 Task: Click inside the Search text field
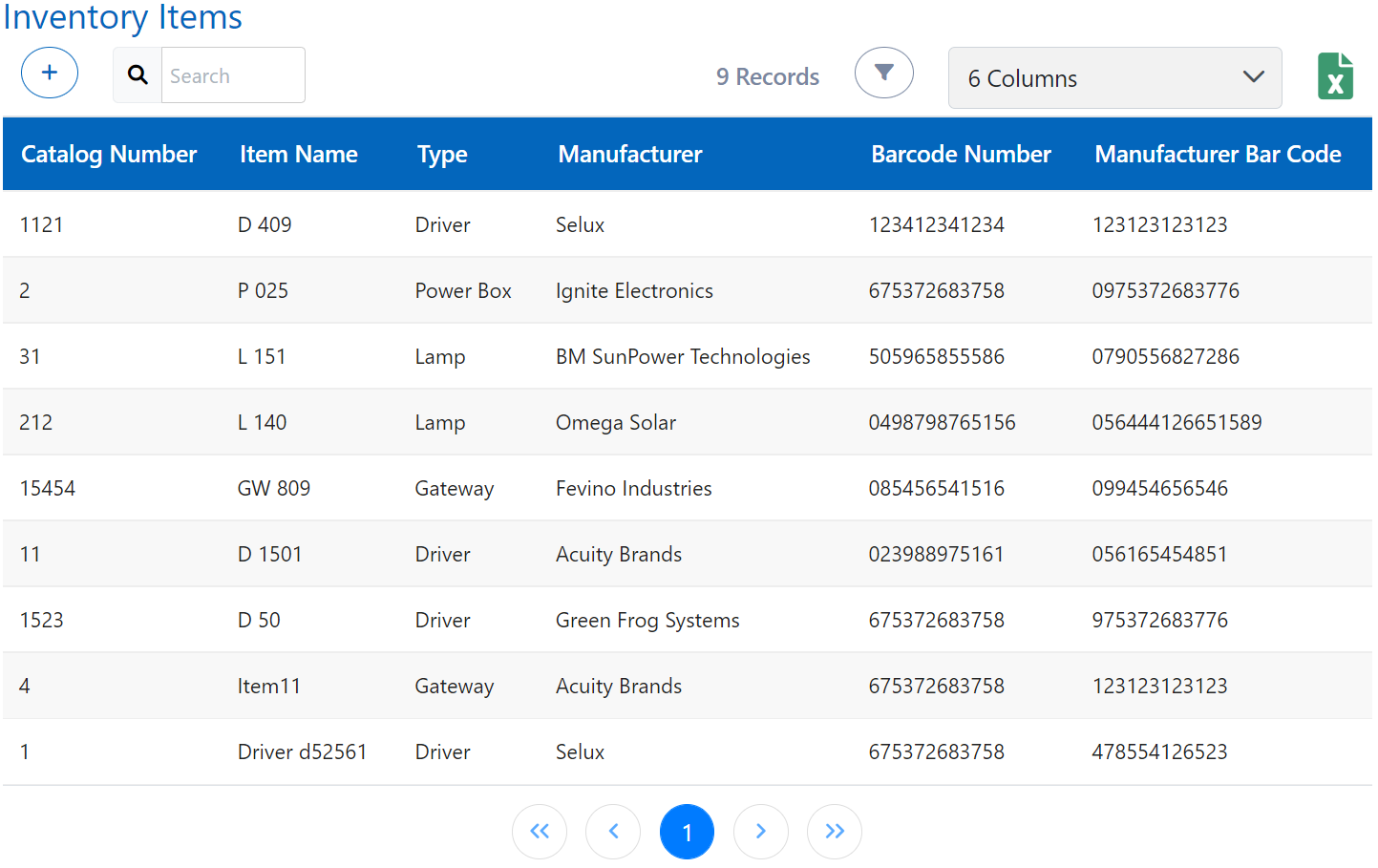coord(232,75)
